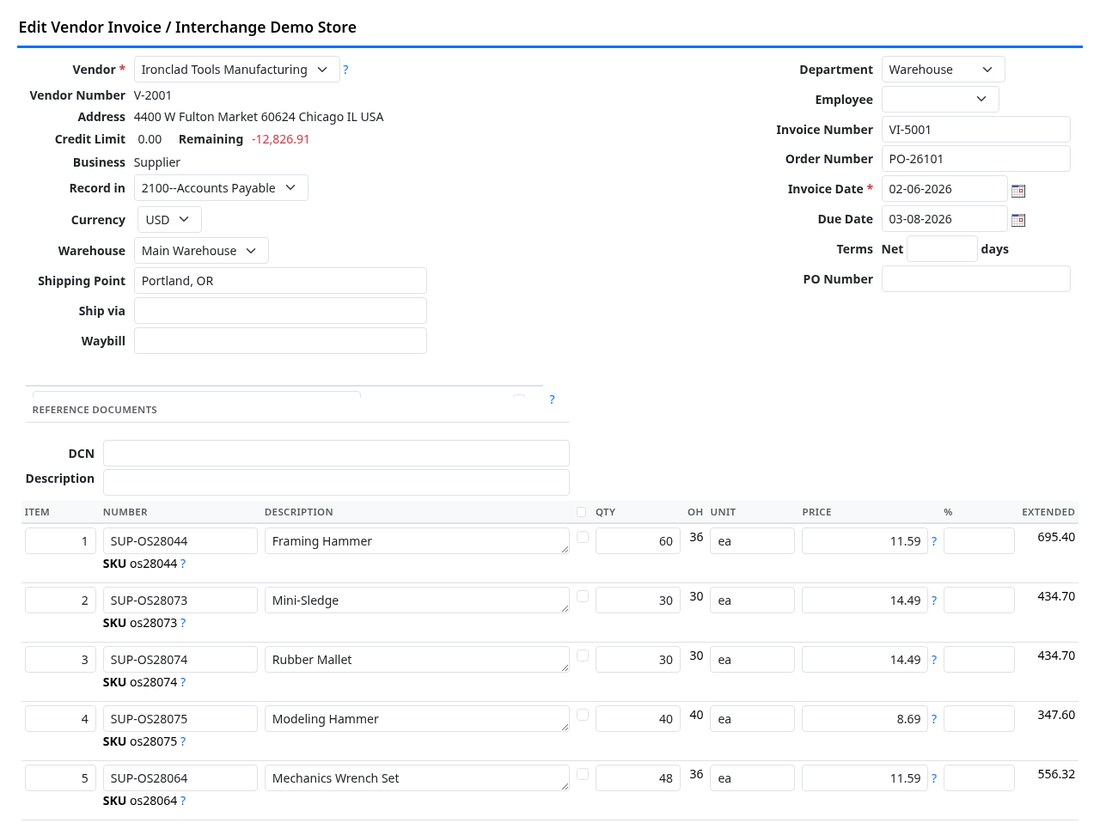The image size is (1100, 823).
Task: Click the PO Number field
Action: click(x=976, y=279)
